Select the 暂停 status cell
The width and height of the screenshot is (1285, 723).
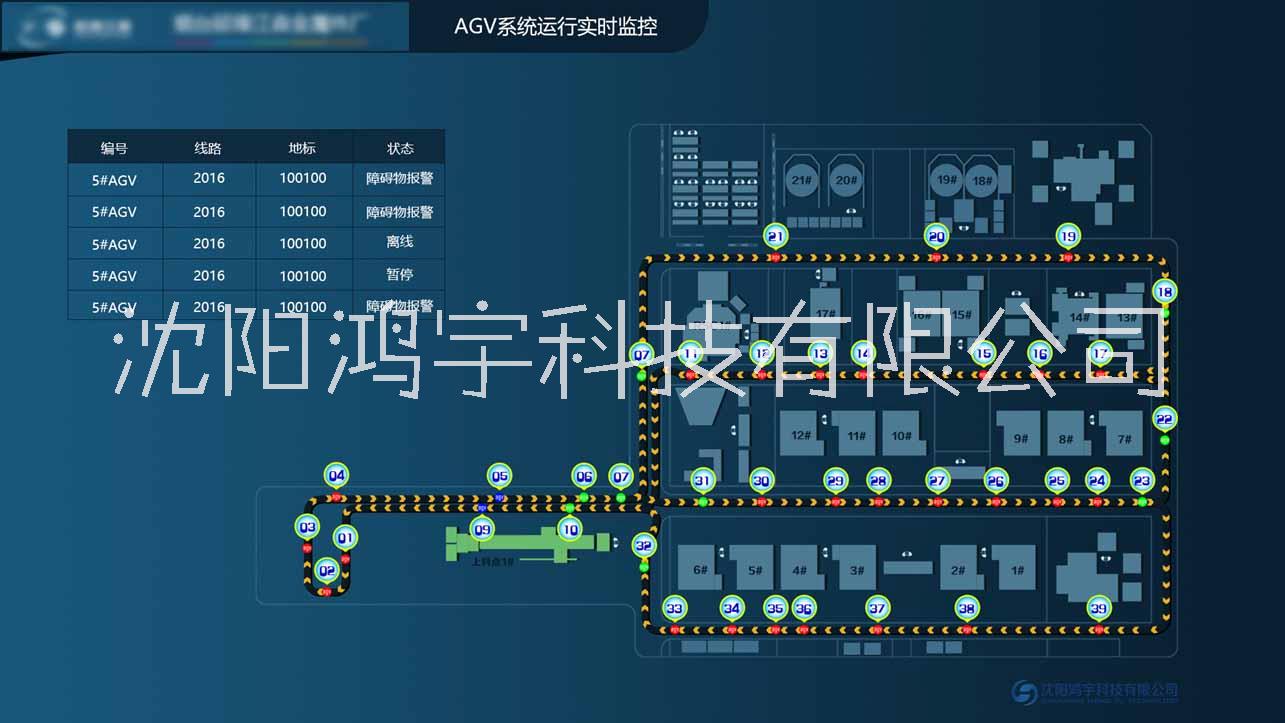click(x=400, y=274)
